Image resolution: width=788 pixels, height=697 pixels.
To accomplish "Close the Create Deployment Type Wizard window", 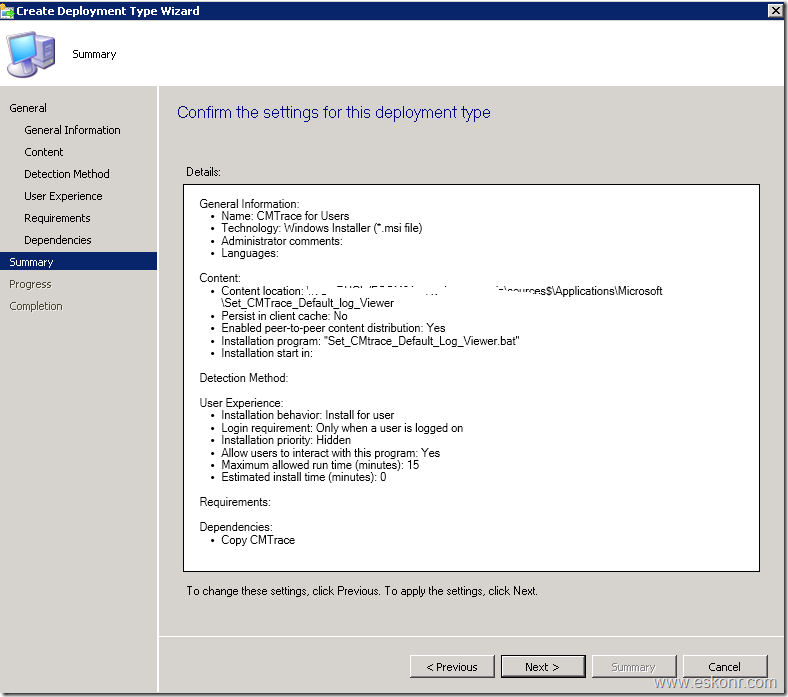I will (775, 10).
